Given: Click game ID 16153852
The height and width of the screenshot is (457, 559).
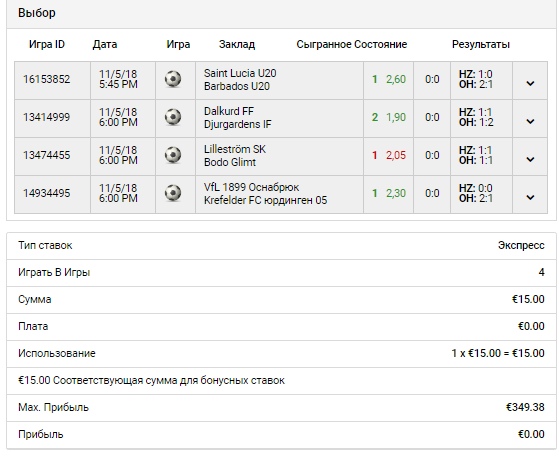Looking at the screenshot, I should click(47, 79).
